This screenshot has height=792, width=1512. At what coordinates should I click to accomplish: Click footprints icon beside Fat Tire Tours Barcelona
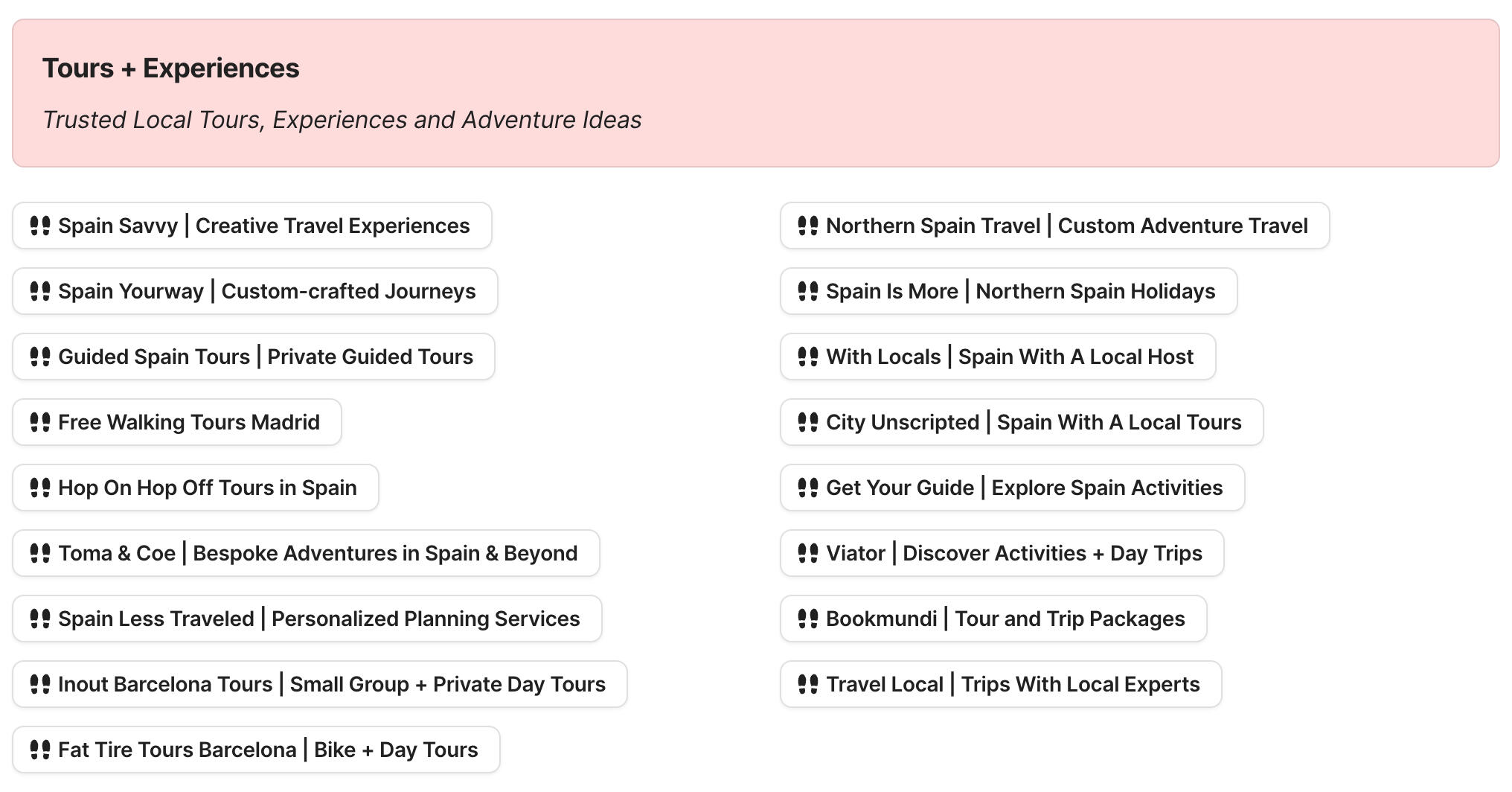[40, 750]
